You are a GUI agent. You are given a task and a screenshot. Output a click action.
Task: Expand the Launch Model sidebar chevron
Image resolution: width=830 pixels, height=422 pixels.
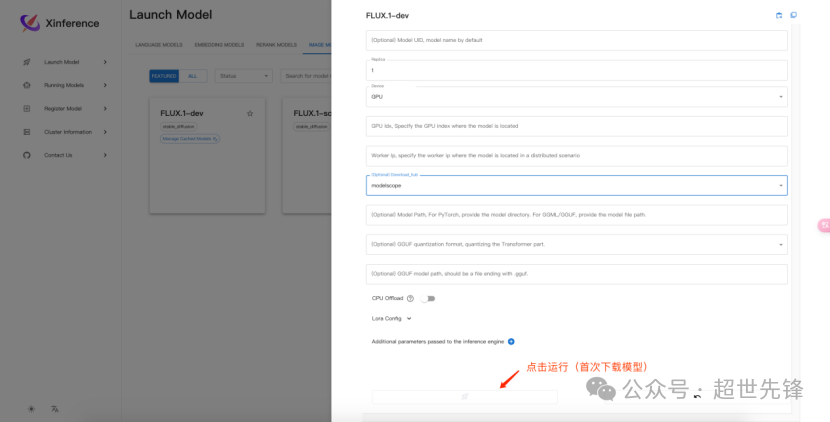(x=105, y=62)
